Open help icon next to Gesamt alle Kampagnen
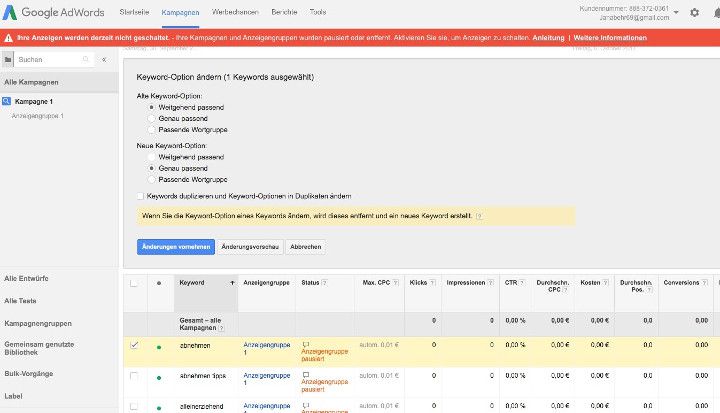 (221, 328)
